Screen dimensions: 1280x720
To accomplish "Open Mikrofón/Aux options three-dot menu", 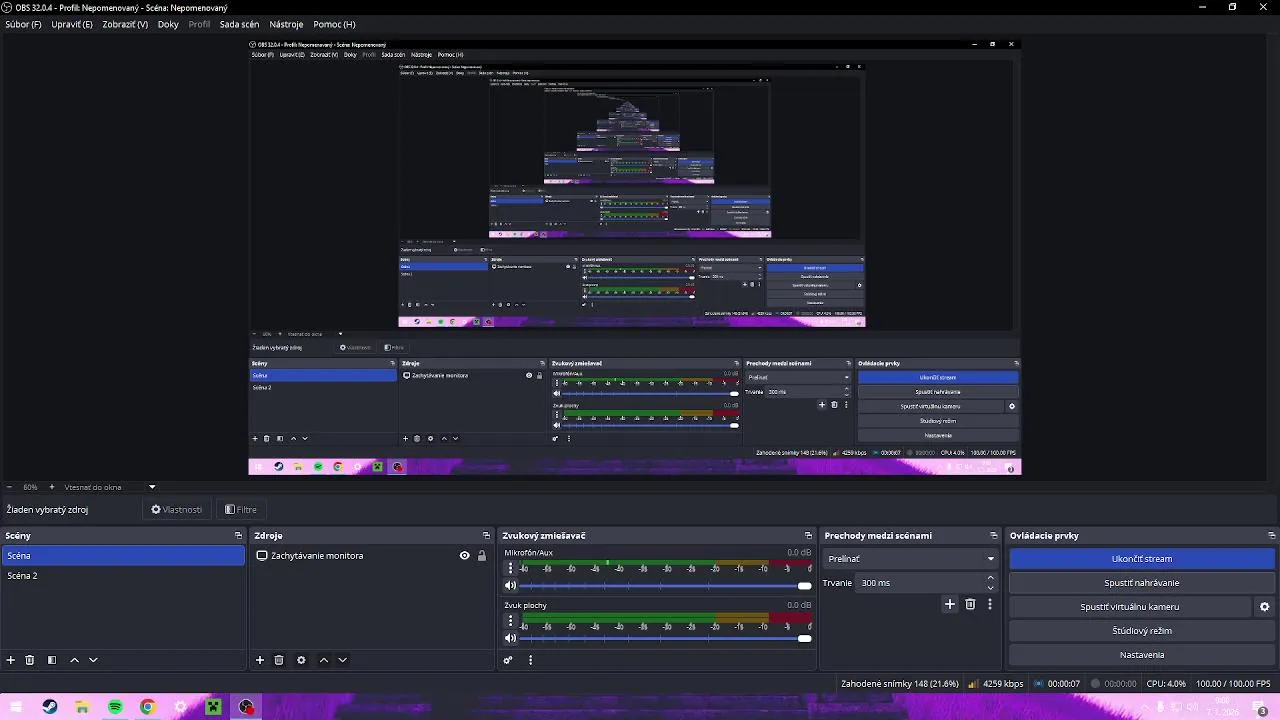I will [510, 568].
